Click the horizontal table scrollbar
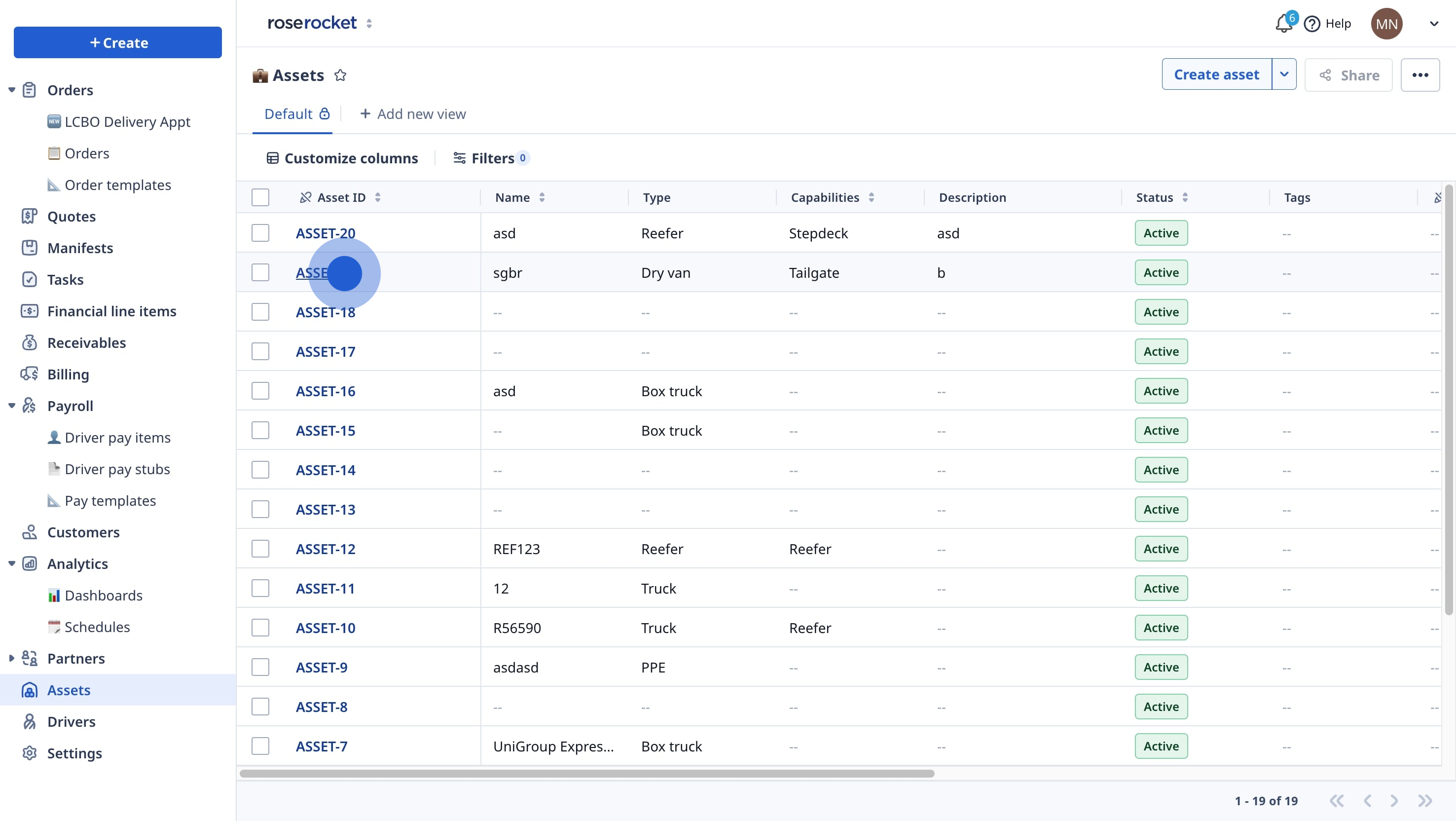 pyautogui.click(x=587, y=773)
